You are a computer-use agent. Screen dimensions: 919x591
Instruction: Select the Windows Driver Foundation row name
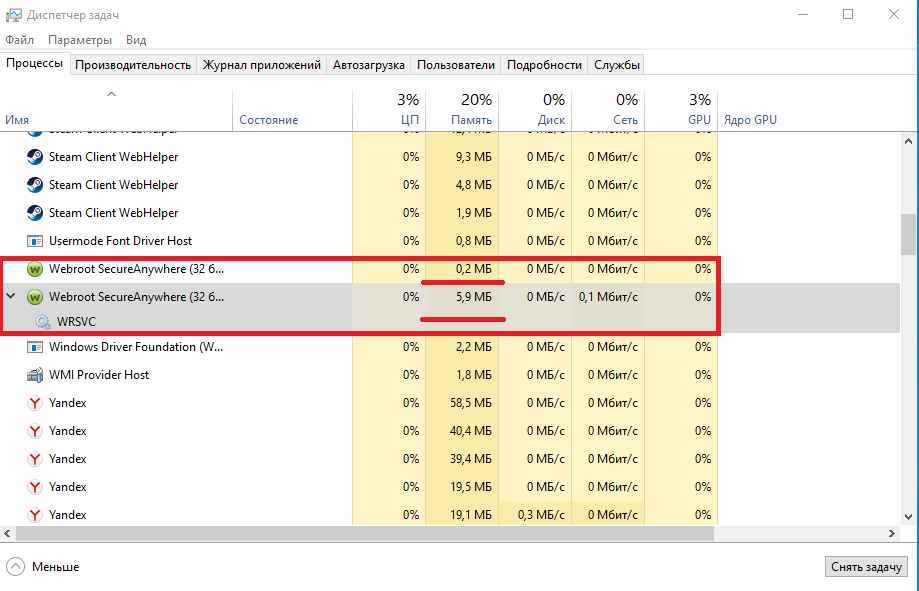point(136,347)
